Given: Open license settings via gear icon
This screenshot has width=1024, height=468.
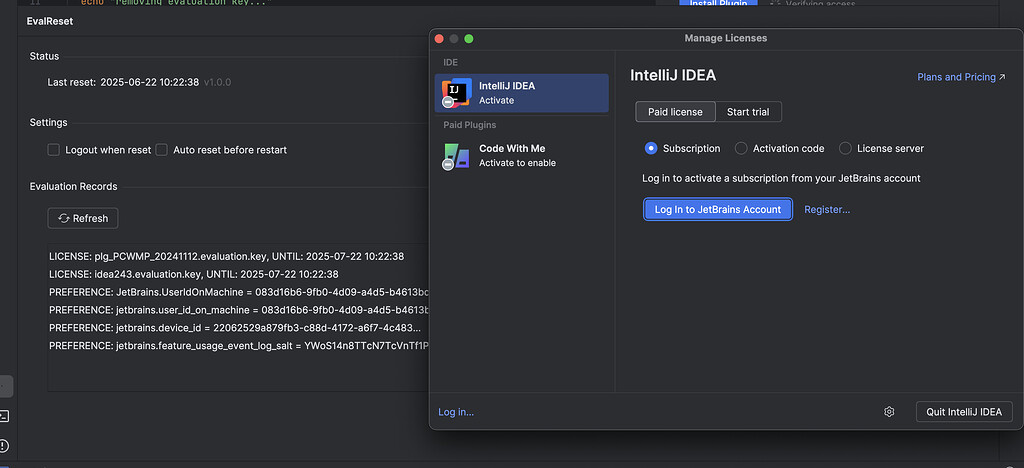Looking at the screenshot, I should point(889,412).
